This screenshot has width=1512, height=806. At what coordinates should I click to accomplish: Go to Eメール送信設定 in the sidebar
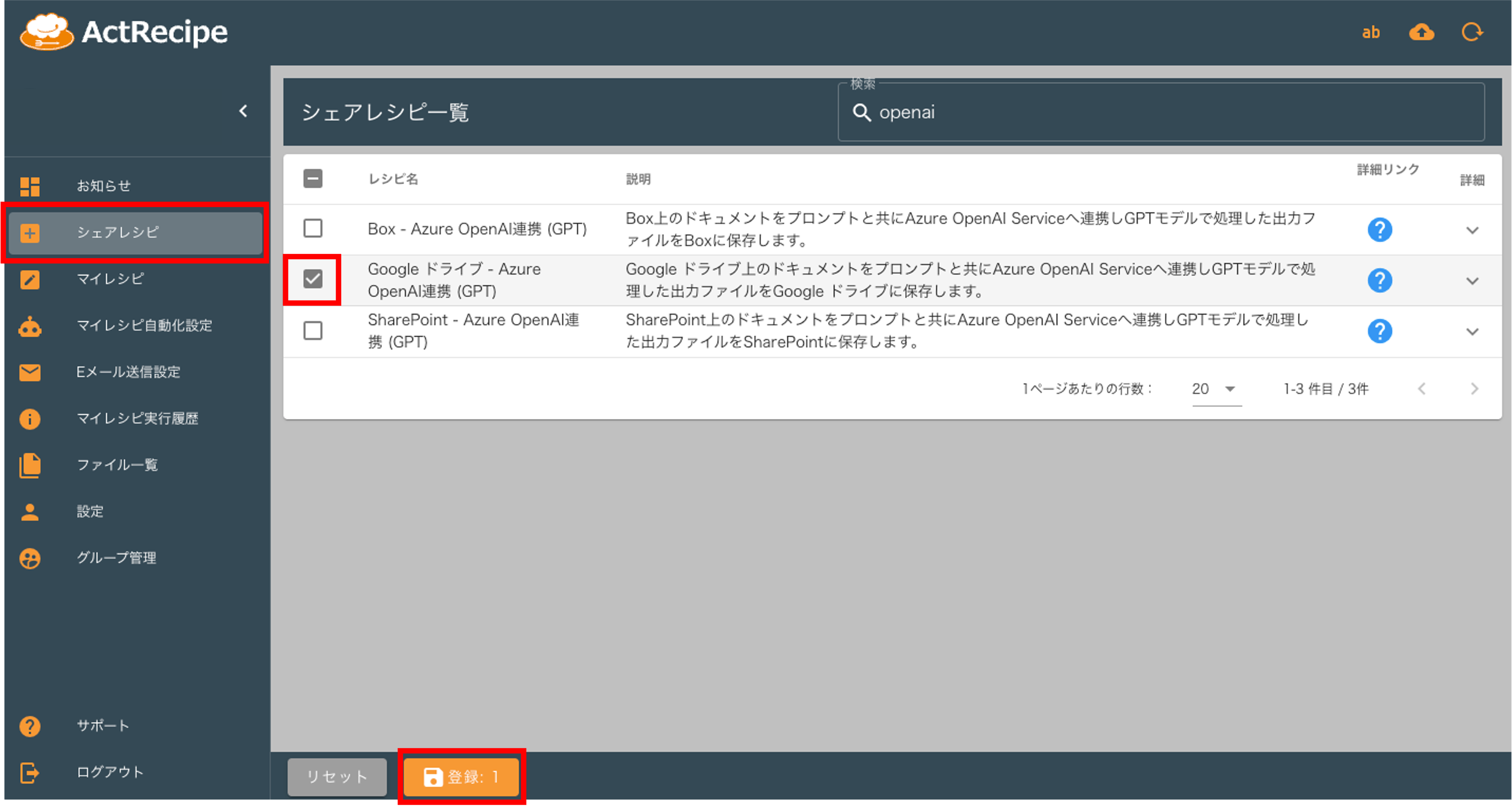click(136, 372)
